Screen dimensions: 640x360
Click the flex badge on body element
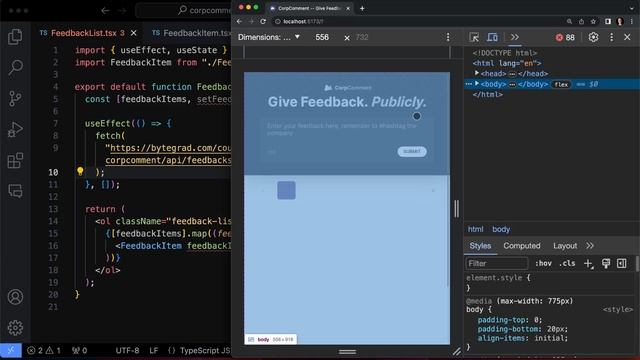[x=561, y=84]
